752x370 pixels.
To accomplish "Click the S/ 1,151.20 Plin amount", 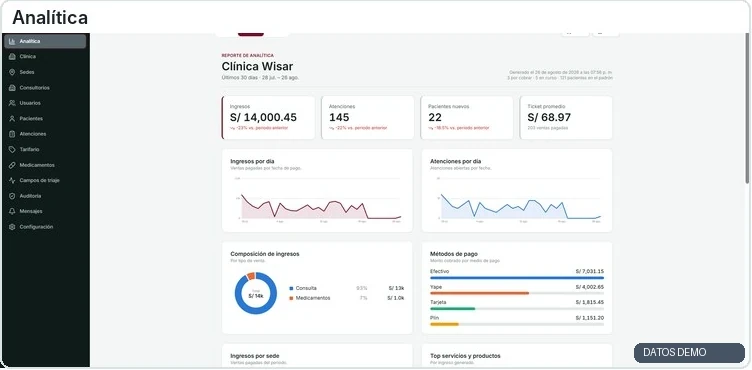I will pyautogui.click(x=589, y=318).
